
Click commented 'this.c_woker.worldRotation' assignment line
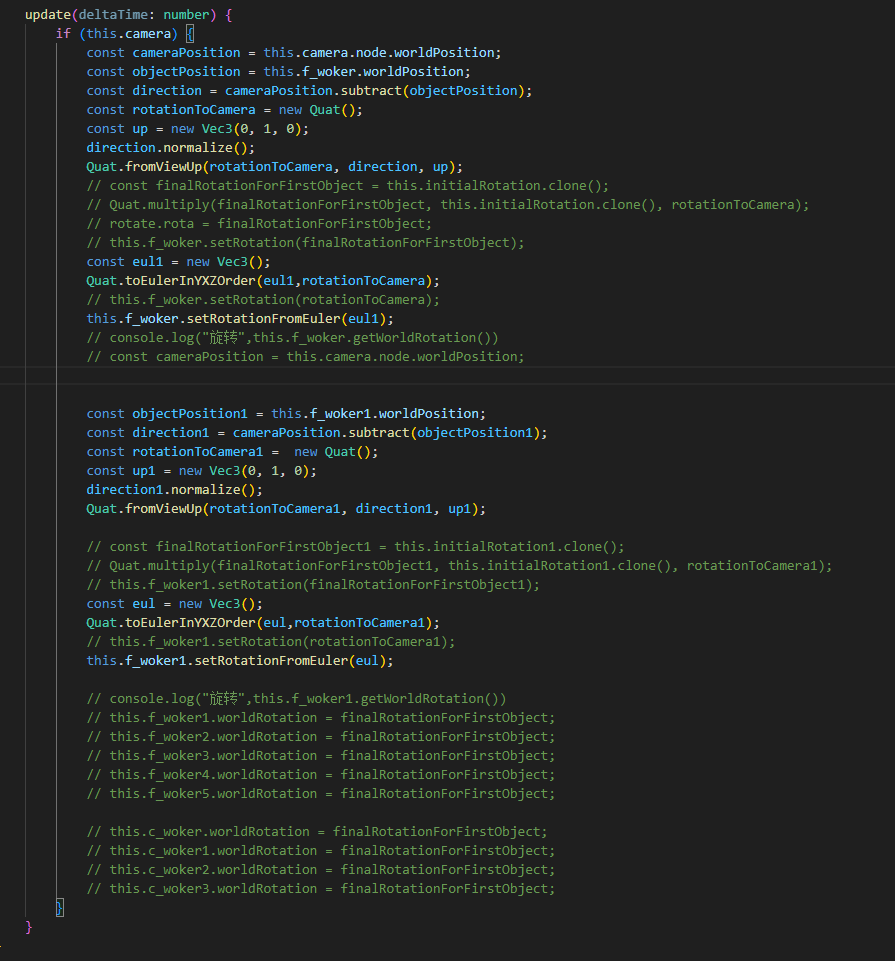pyautogui.click(x=317, y=832)
